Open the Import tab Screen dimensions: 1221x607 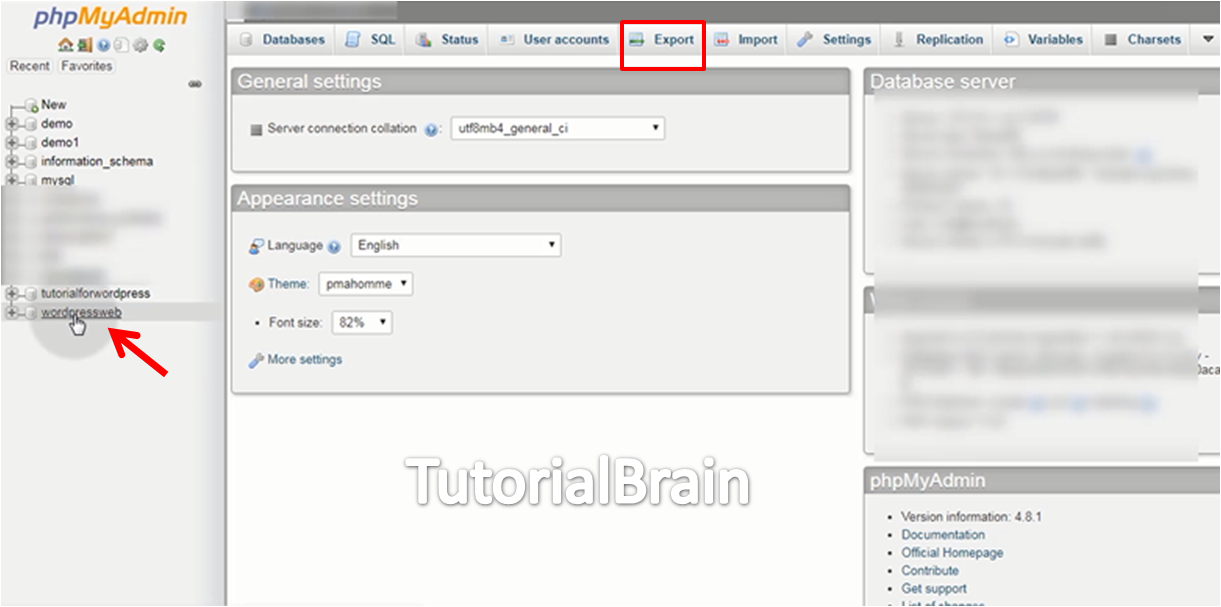click(x=746, y=40)
